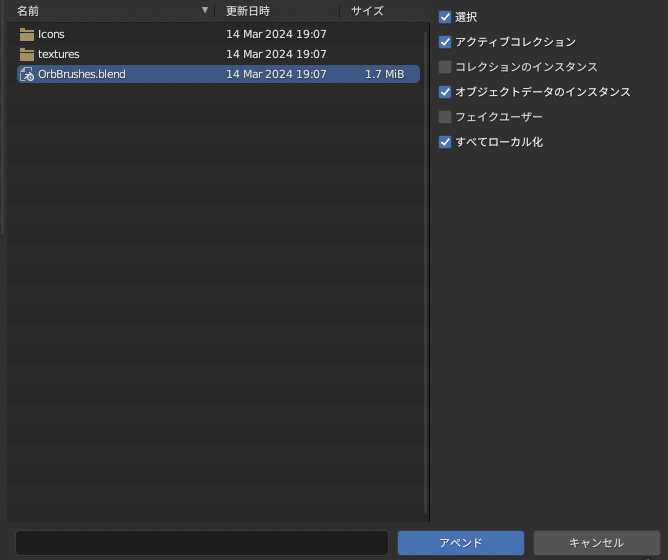This screenshot has width=668, height=560.
Task: Uncheck the 選択 checkbox
Action: (445, 17)
